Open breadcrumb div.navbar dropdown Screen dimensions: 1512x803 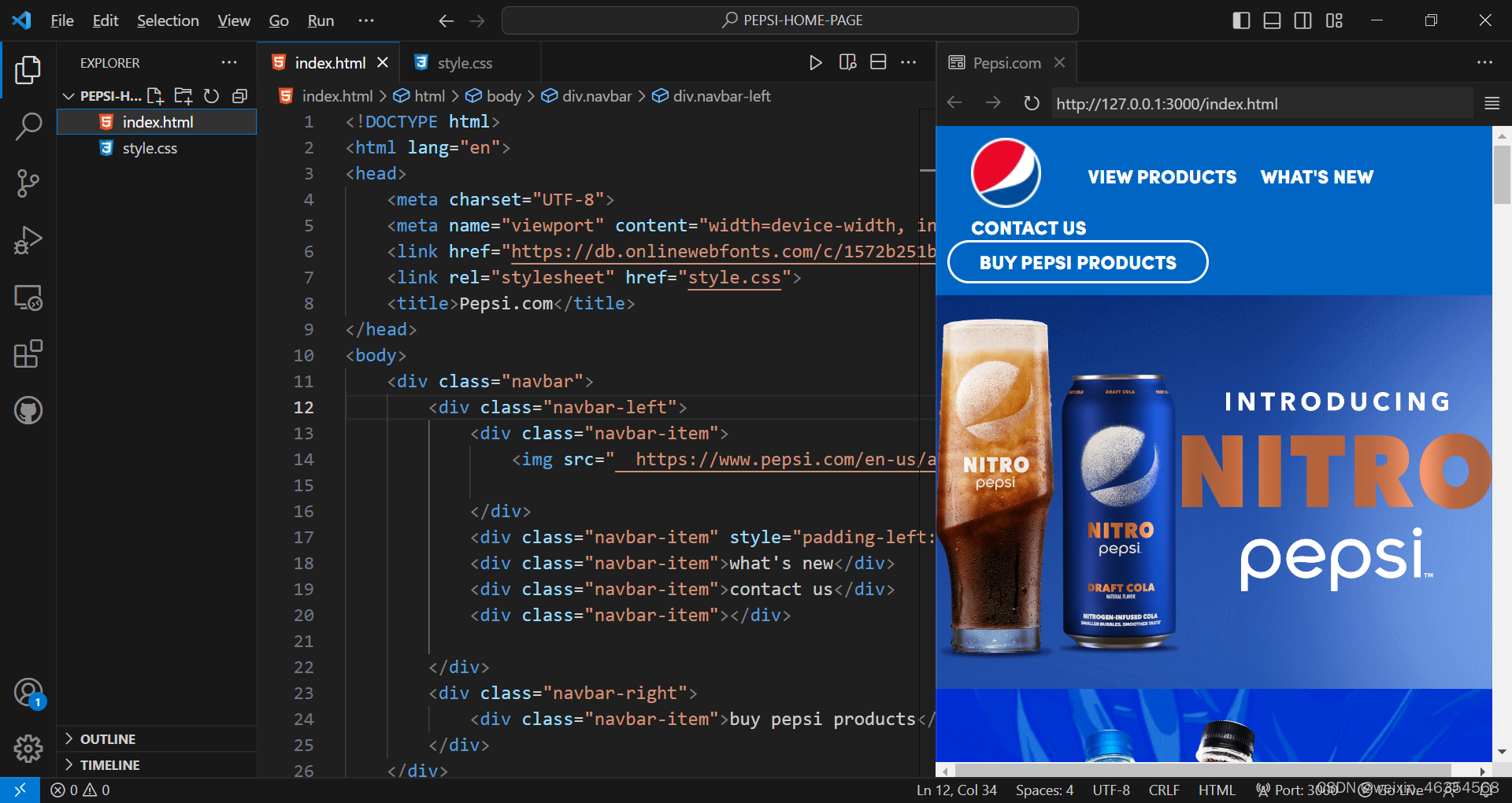[587, 96]
